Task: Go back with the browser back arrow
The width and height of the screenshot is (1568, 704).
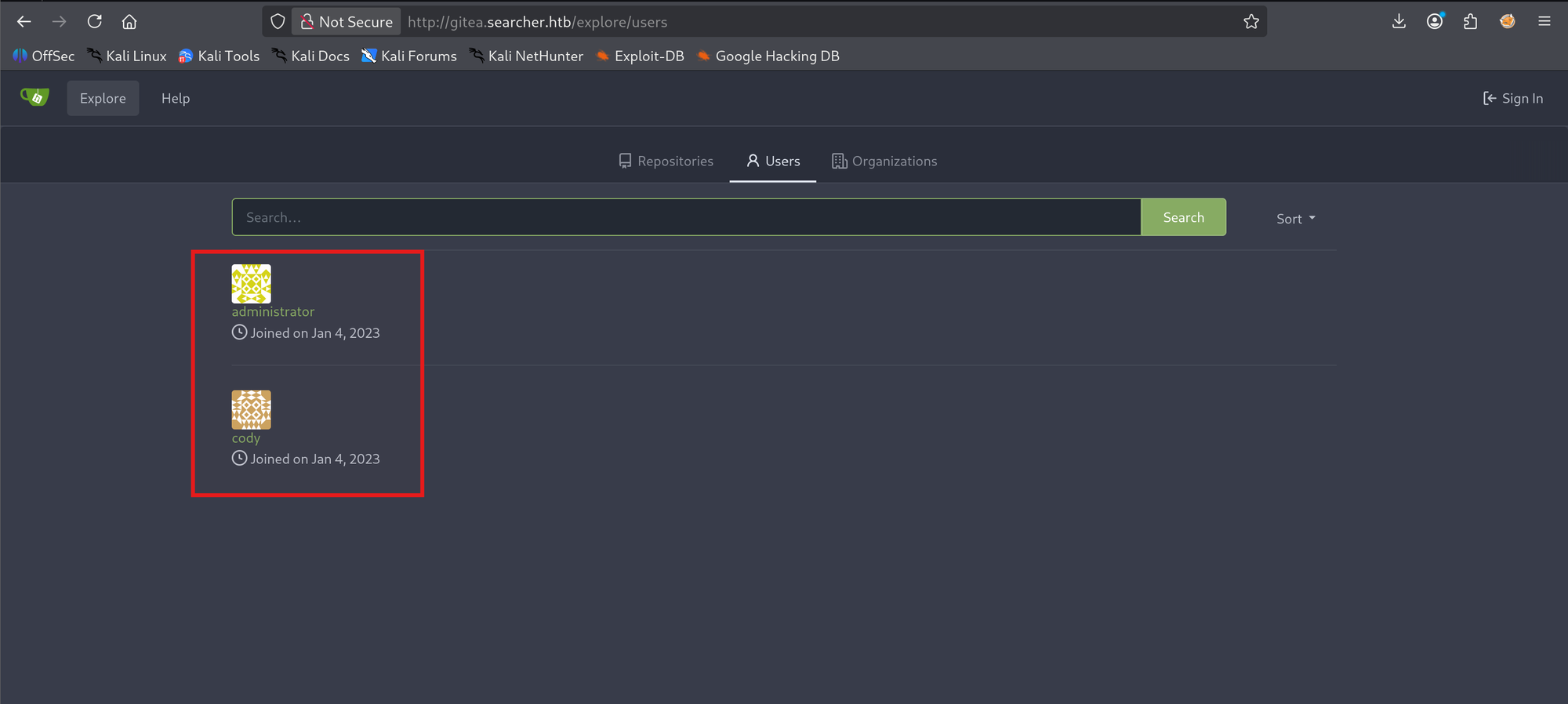Action: tap(24, 22)
